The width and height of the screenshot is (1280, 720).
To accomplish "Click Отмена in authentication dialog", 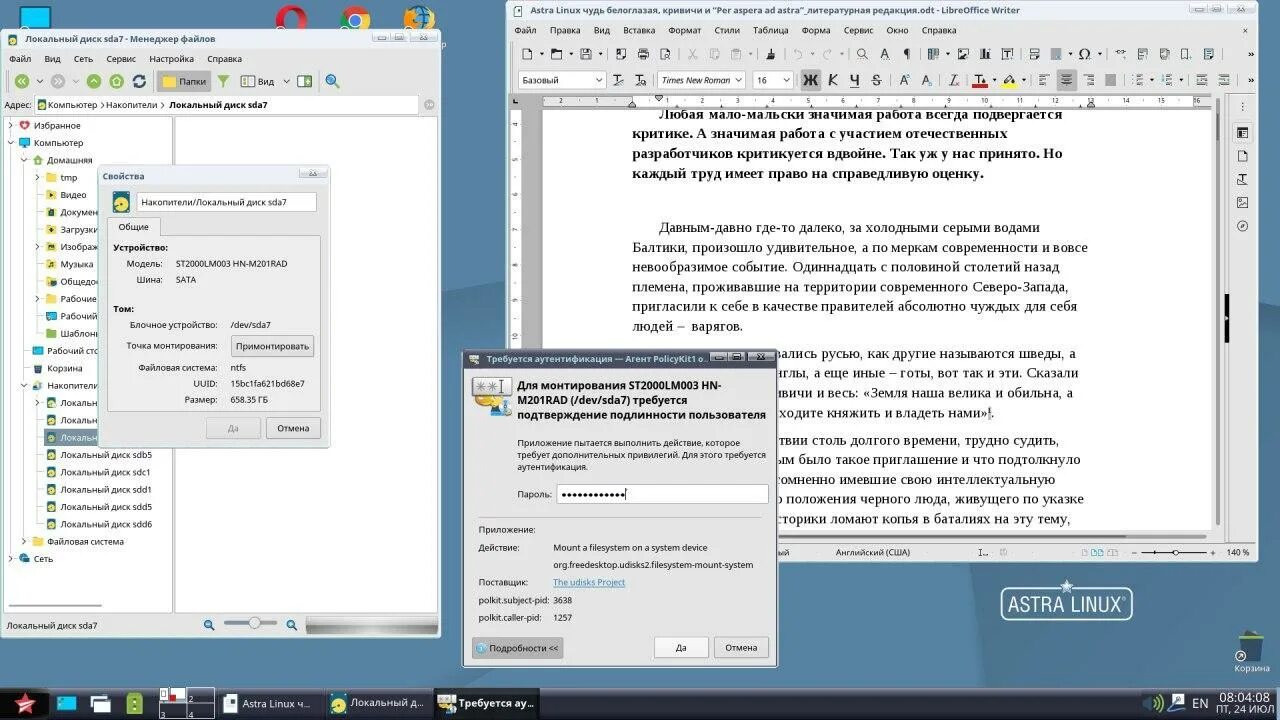I will [741, 647].
